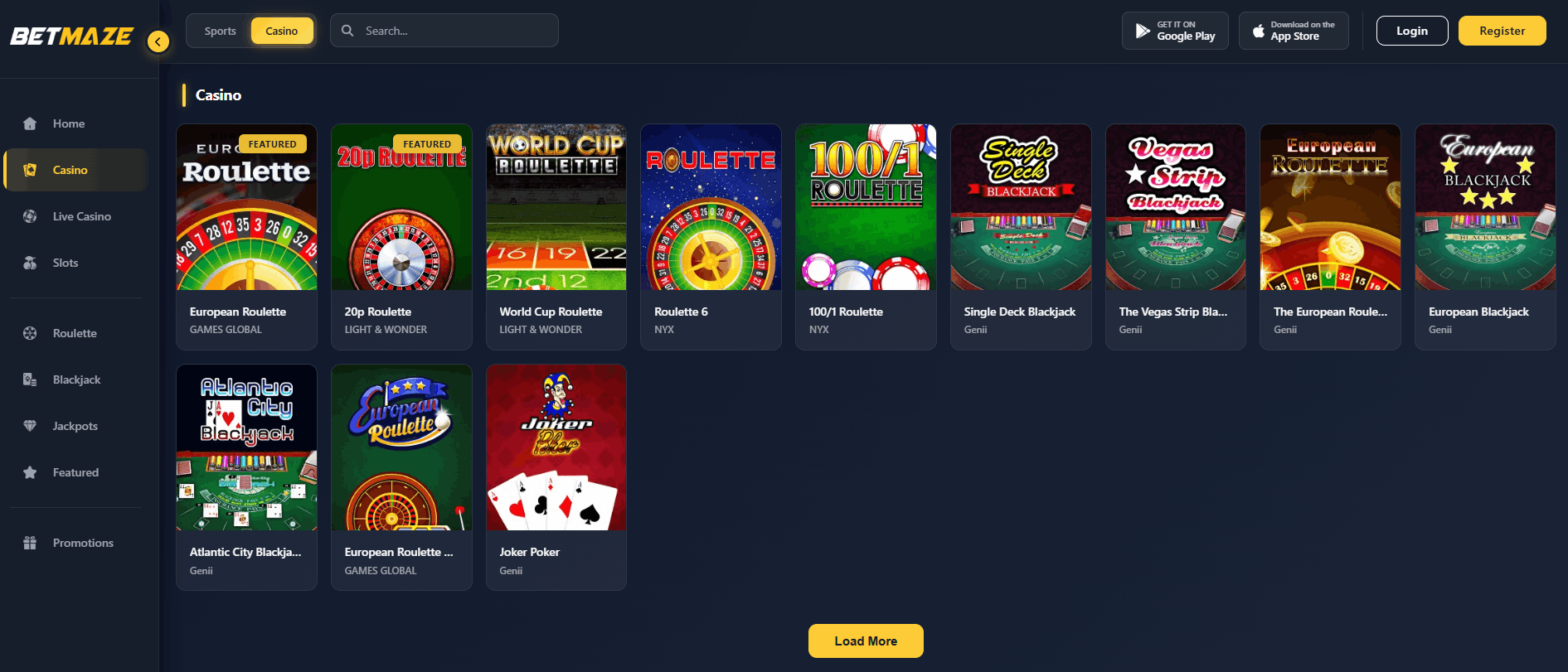Image resolution: width=1568 pixels, height=672 pixels.
Task: Click the Roulette wheel sidebar icon
Action: point(30,333)
